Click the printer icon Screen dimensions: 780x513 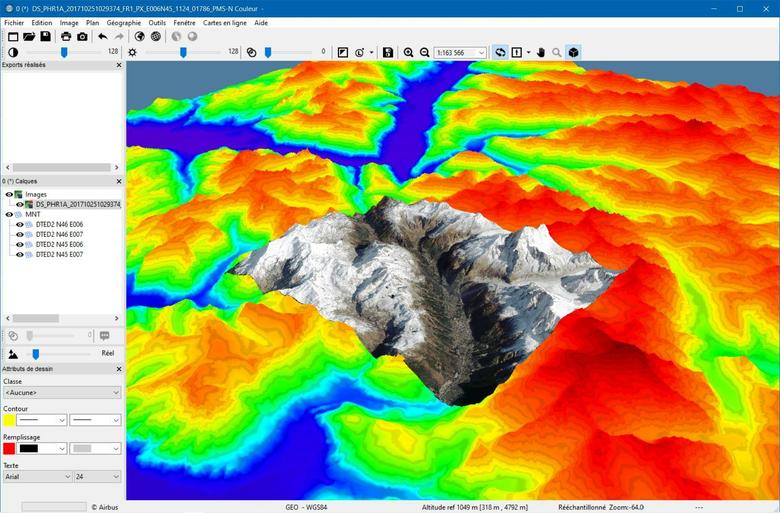point(66,36)
